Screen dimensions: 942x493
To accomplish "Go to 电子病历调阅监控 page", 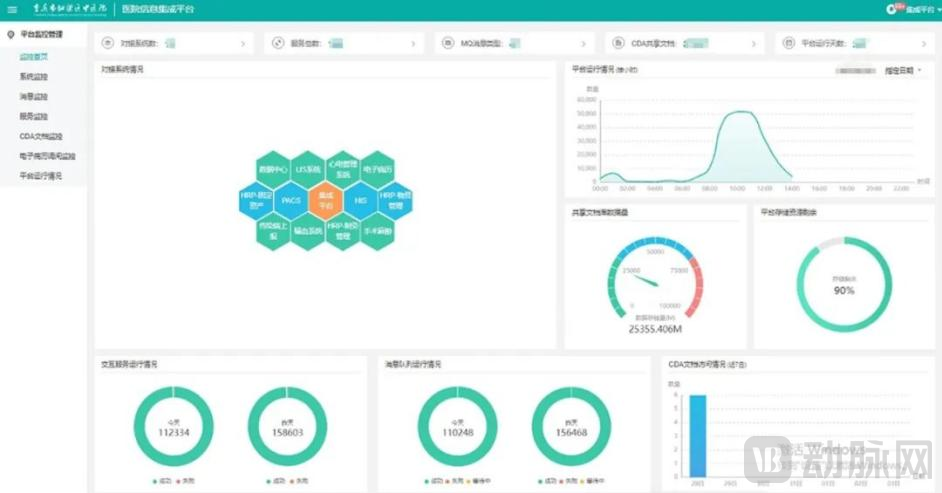I will click(48, 156).
